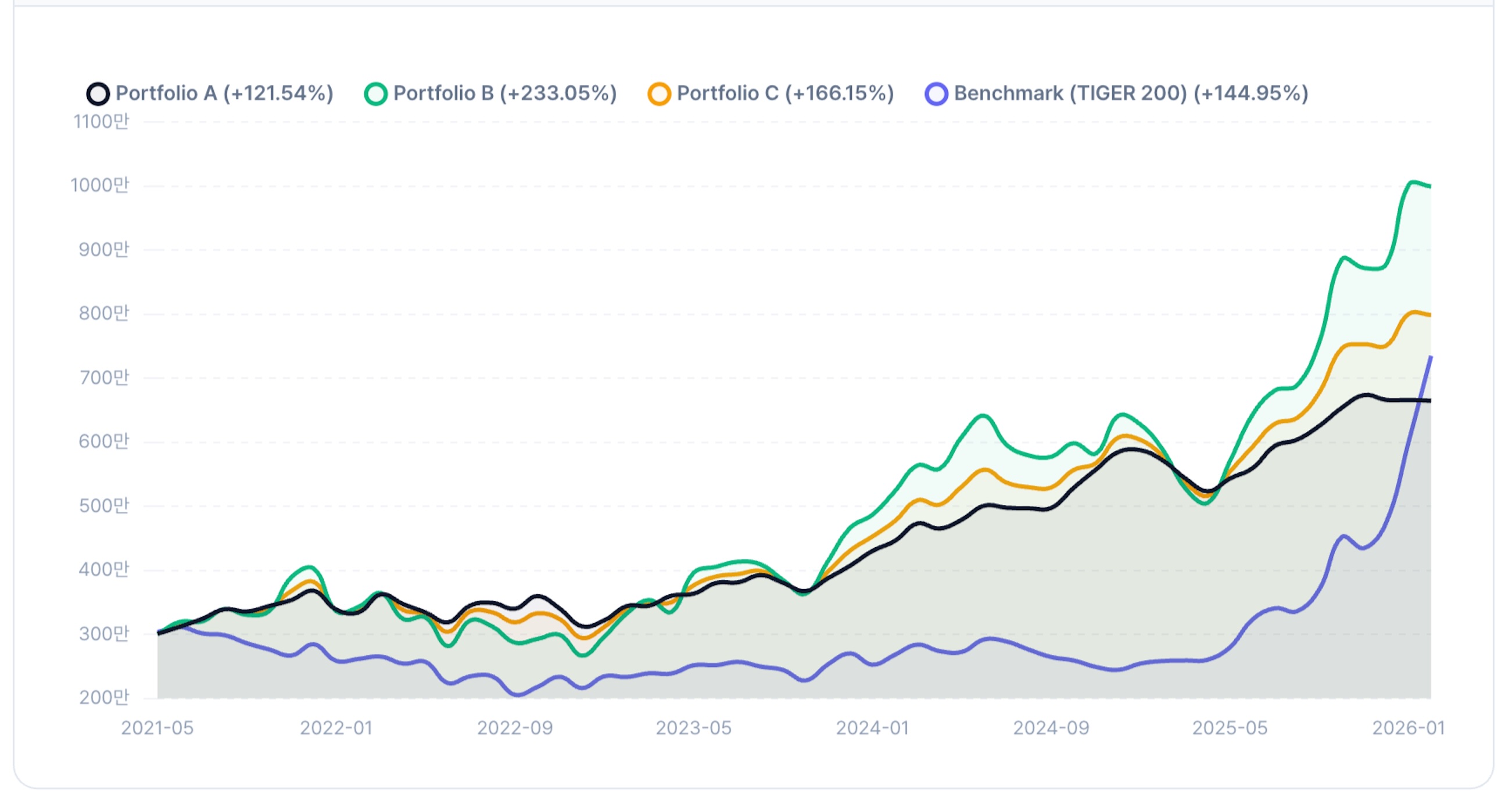Click the green line's final peak endpoint
This screenshot has height=797, width=1512.
(x=1430, y=186)
